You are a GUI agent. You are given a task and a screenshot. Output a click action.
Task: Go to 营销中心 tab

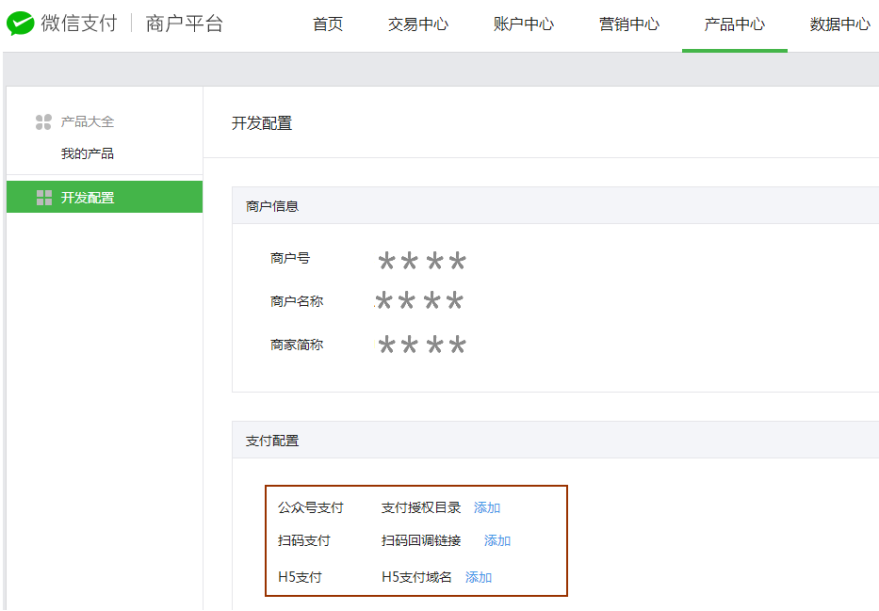point(629,24)
